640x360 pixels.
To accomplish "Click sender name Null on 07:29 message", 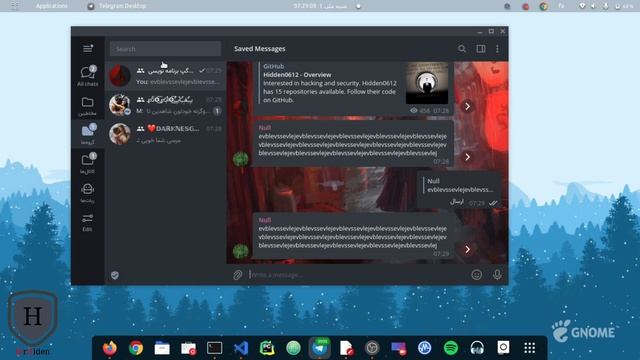I will point(264,220).
